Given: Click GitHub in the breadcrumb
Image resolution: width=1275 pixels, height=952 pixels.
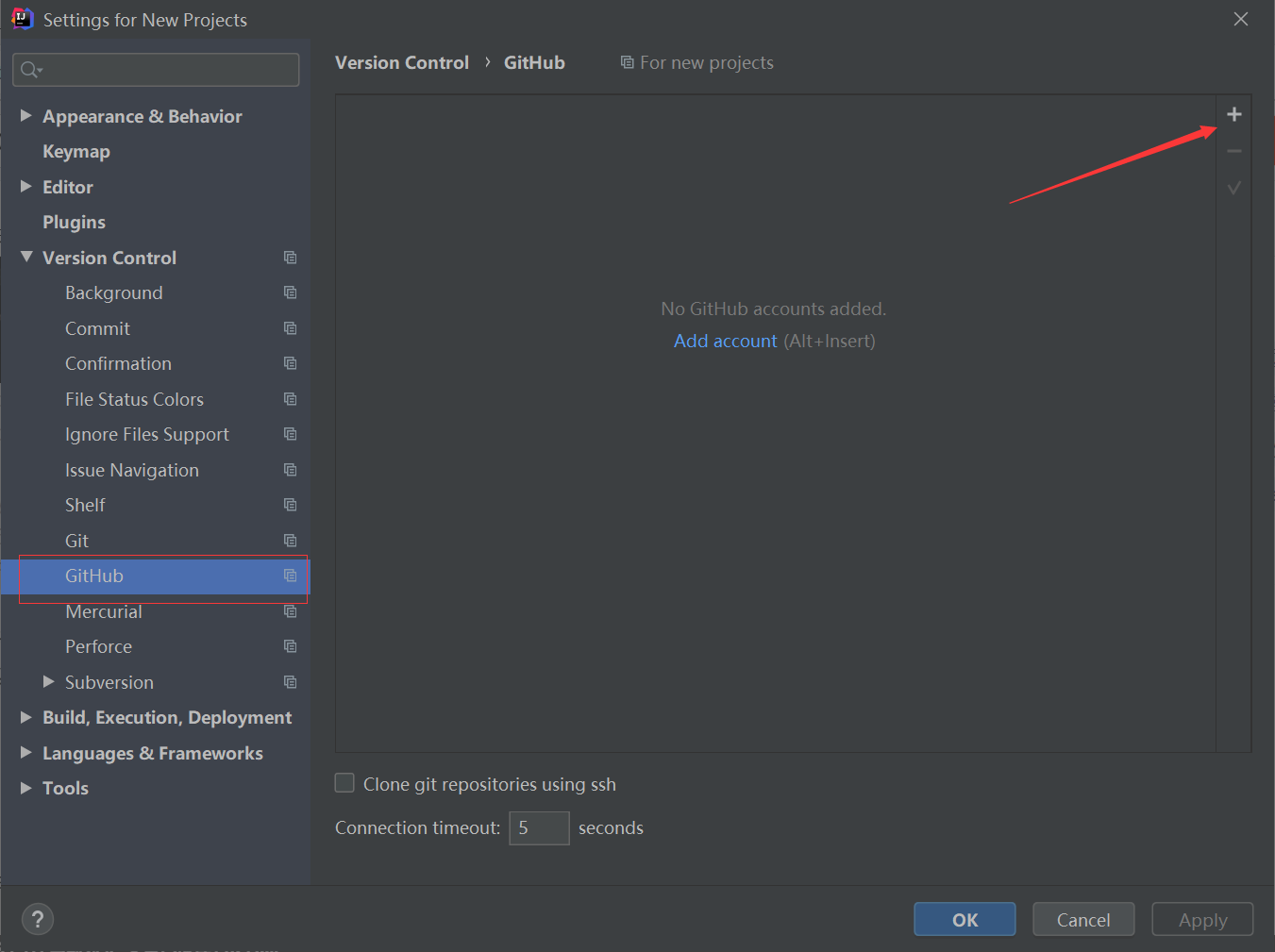Looking at the screenshot, I should tap(534, 62).
